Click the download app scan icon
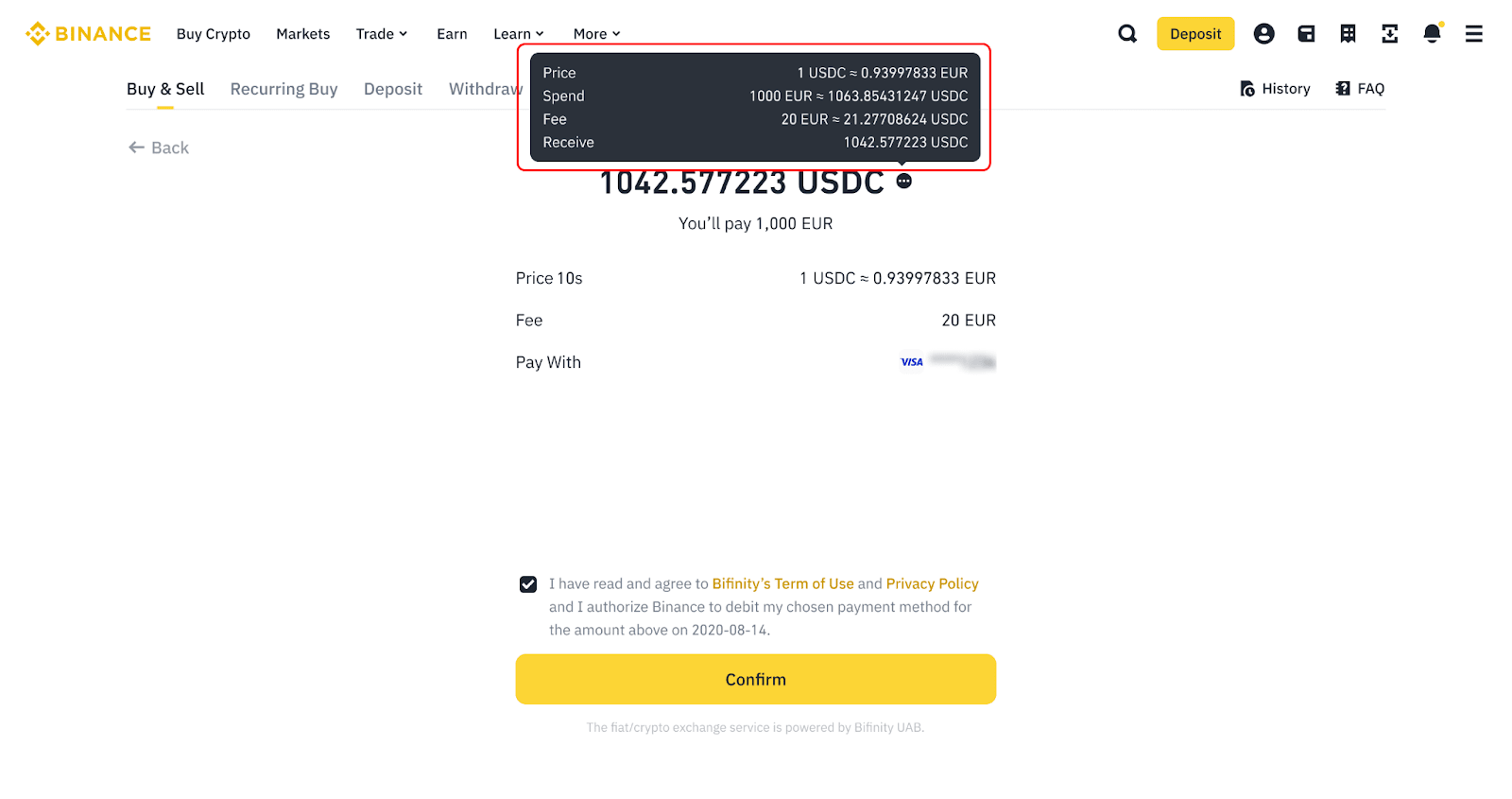Screen dimensions: 1512x799 1389,34
